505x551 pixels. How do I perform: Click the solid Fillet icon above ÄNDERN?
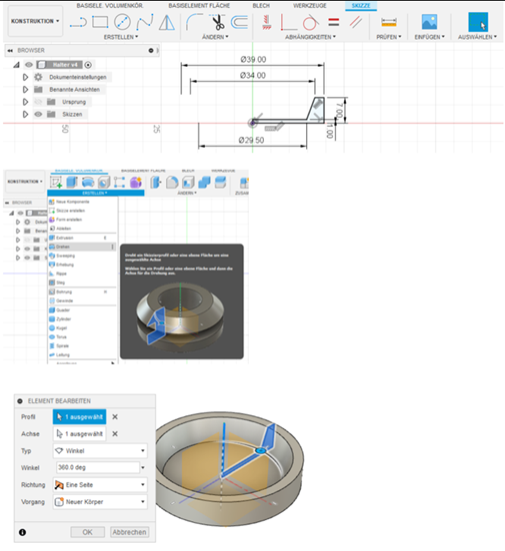(172, 182)
